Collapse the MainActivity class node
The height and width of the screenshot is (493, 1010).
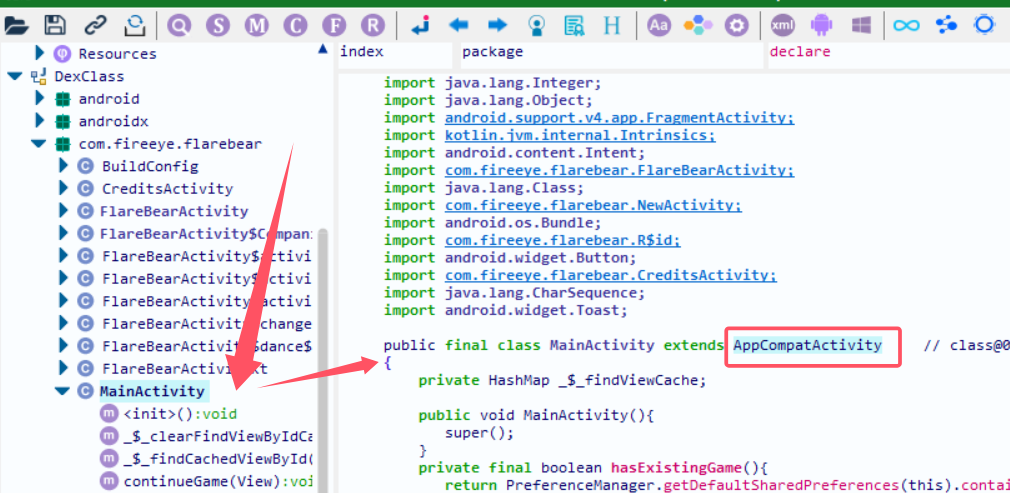[x=62, y=391]
